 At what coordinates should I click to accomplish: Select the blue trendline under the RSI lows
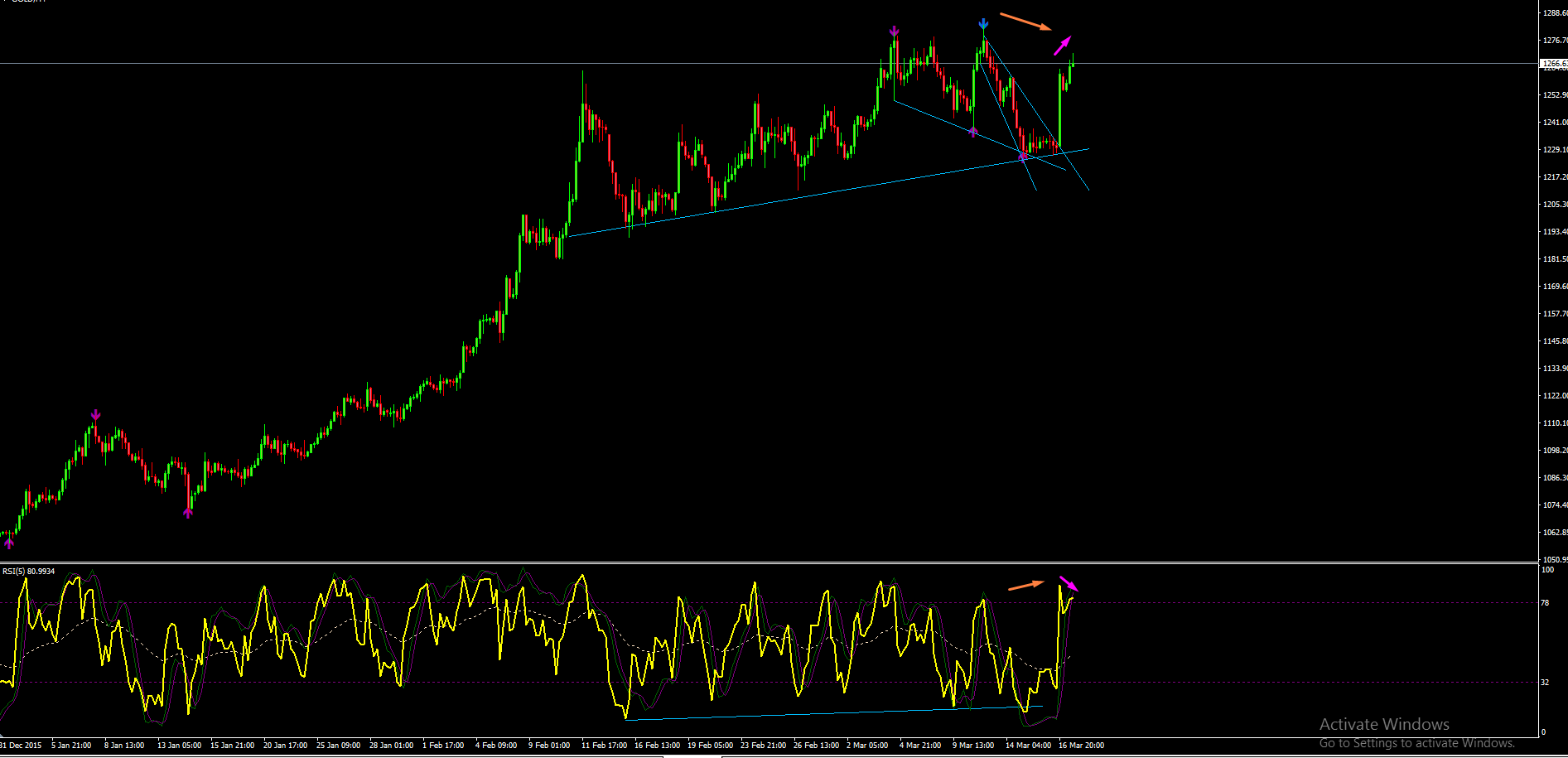click(x=834, y=713)
